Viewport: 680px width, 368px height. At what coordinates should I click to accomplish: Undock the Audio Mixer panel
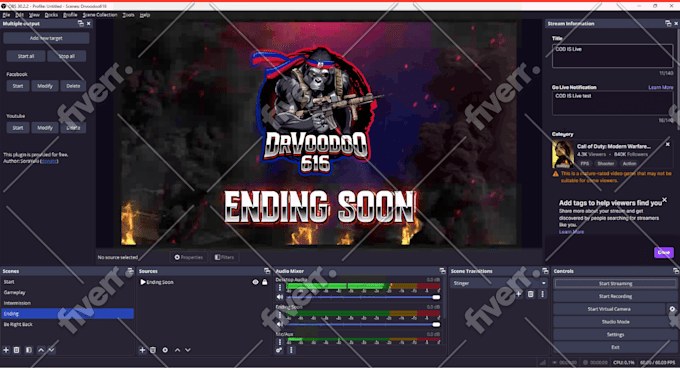pyautogui.click(x=442, y=271)
